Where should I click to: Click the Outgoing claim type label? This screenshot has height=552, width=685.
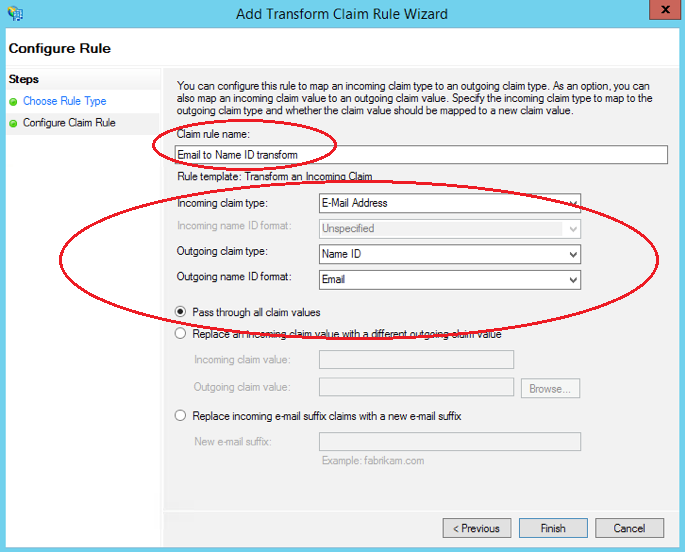222,251
